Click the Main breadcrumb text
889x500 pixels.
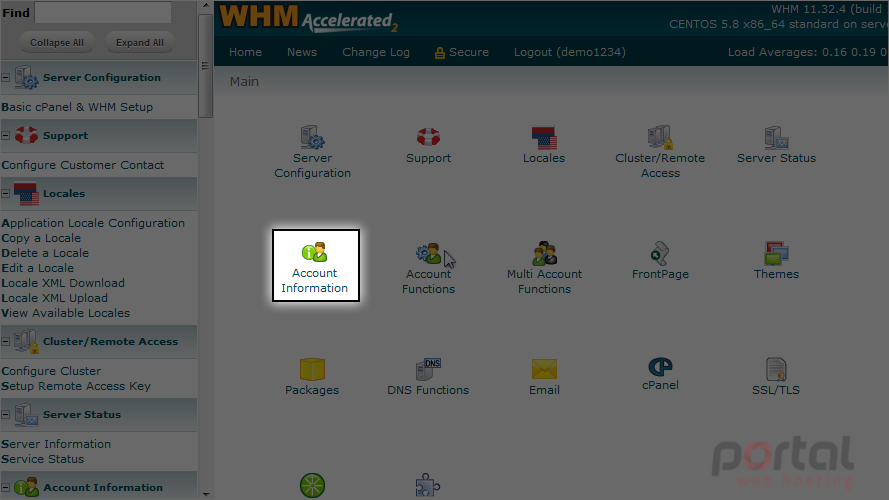[x=244, y=82]
